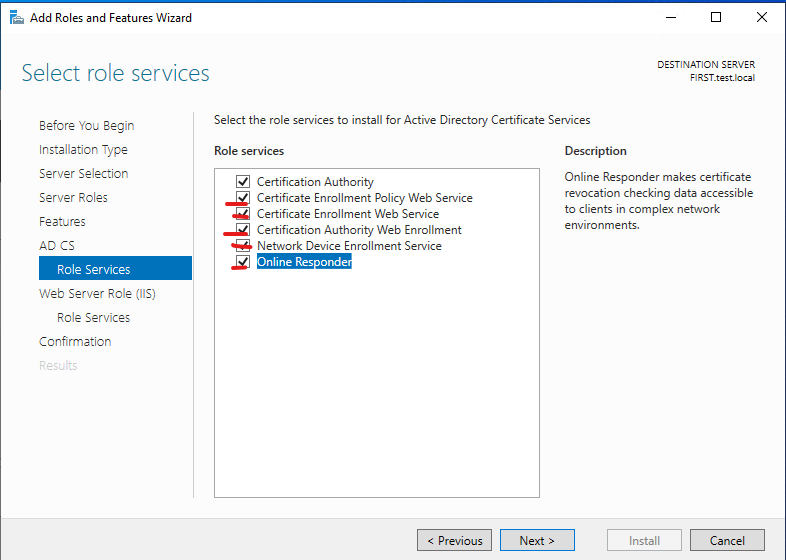Screen dimensions: 786x560
Task: Go to the Confirmation step
Action: pyautogui.click(x=75, y=341)
